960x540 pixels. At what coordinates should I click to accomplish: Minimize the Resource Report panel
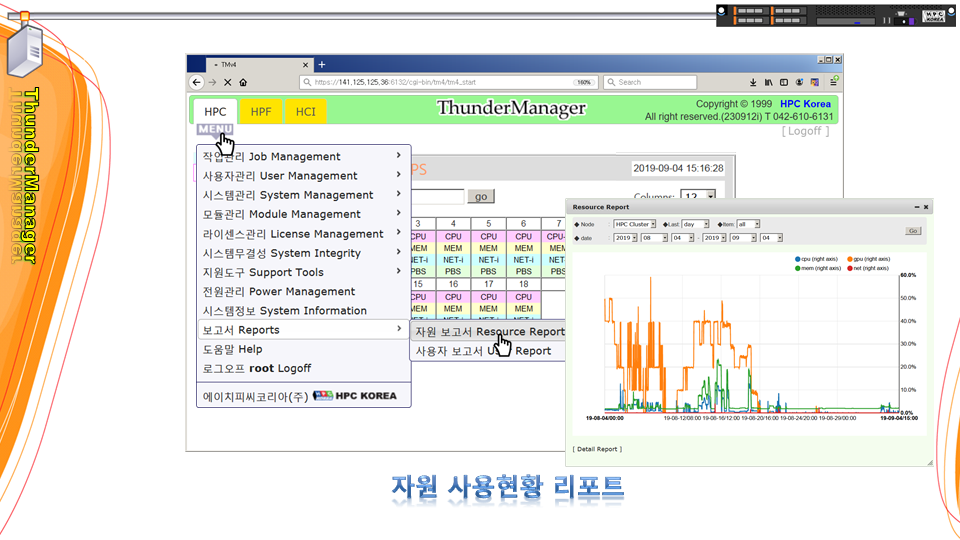(x=917, y=207)
